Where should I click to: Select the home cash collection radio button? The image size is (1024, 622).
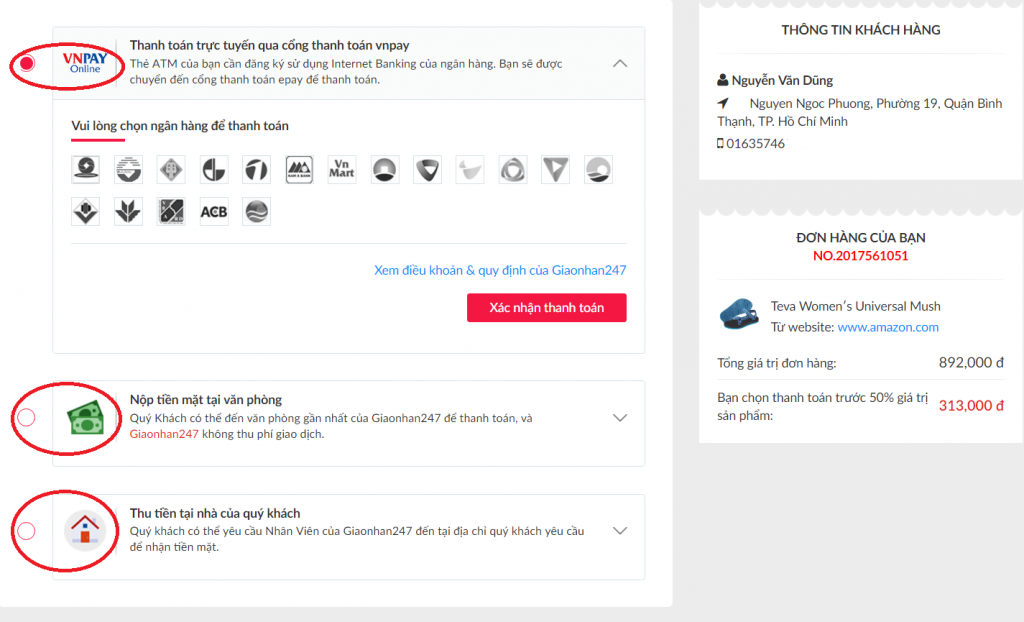[26, 531]
